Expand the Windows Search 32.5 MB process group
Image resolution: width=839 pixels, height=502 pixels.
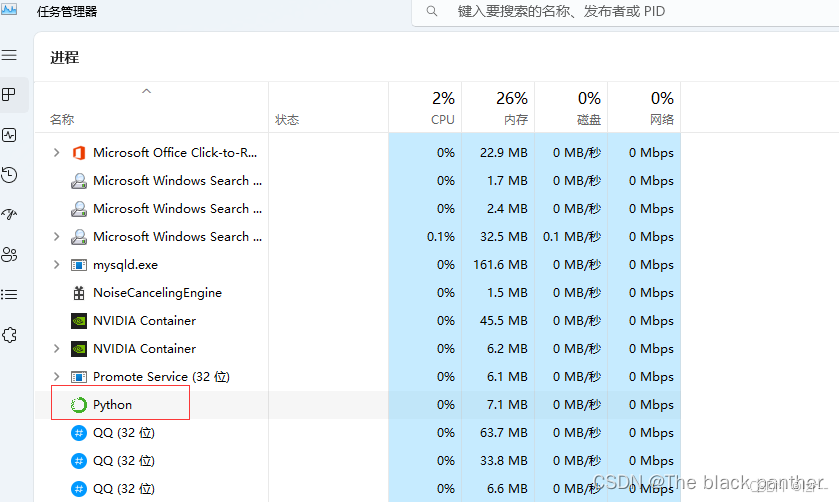(x=56, y=237)
